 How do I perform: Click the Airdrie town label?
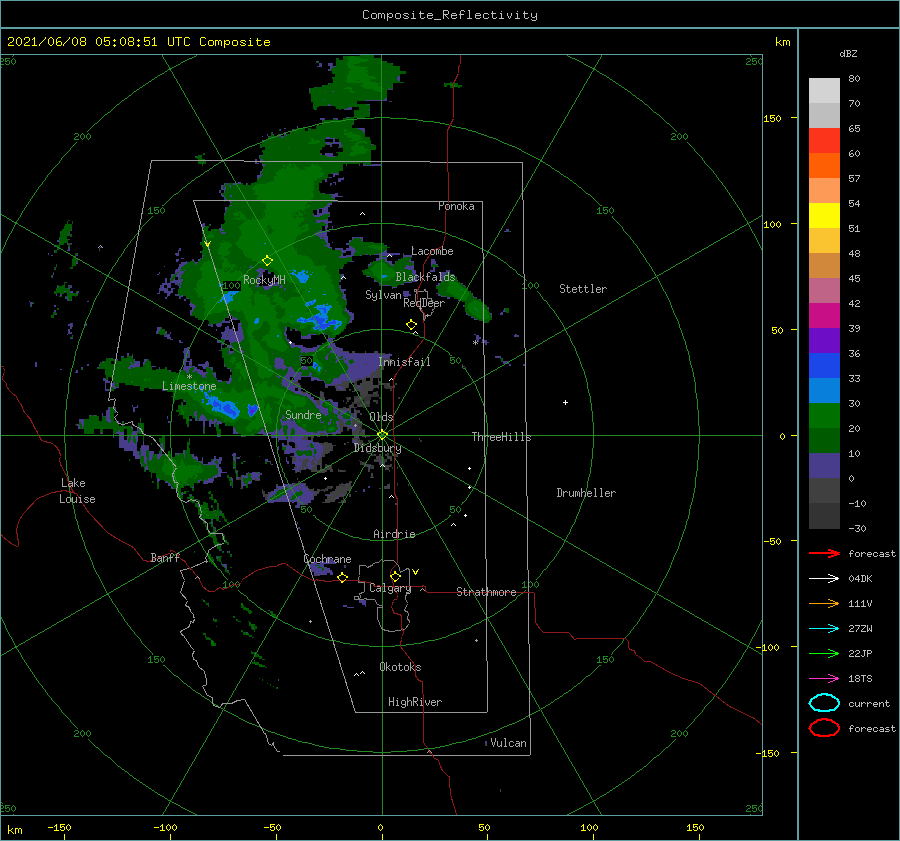[394, 534]
